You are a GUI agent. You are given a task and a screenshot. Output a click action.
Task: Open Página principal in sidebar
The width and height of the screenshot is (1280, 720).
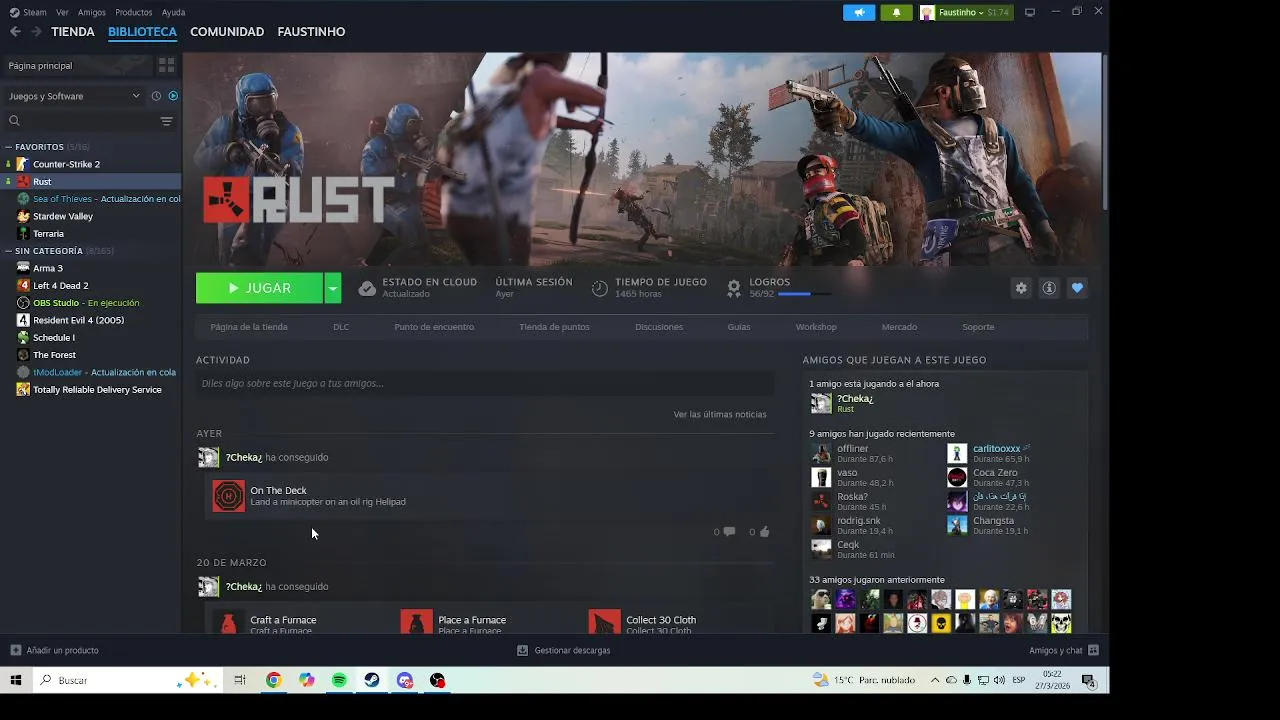tap(77, 65)
